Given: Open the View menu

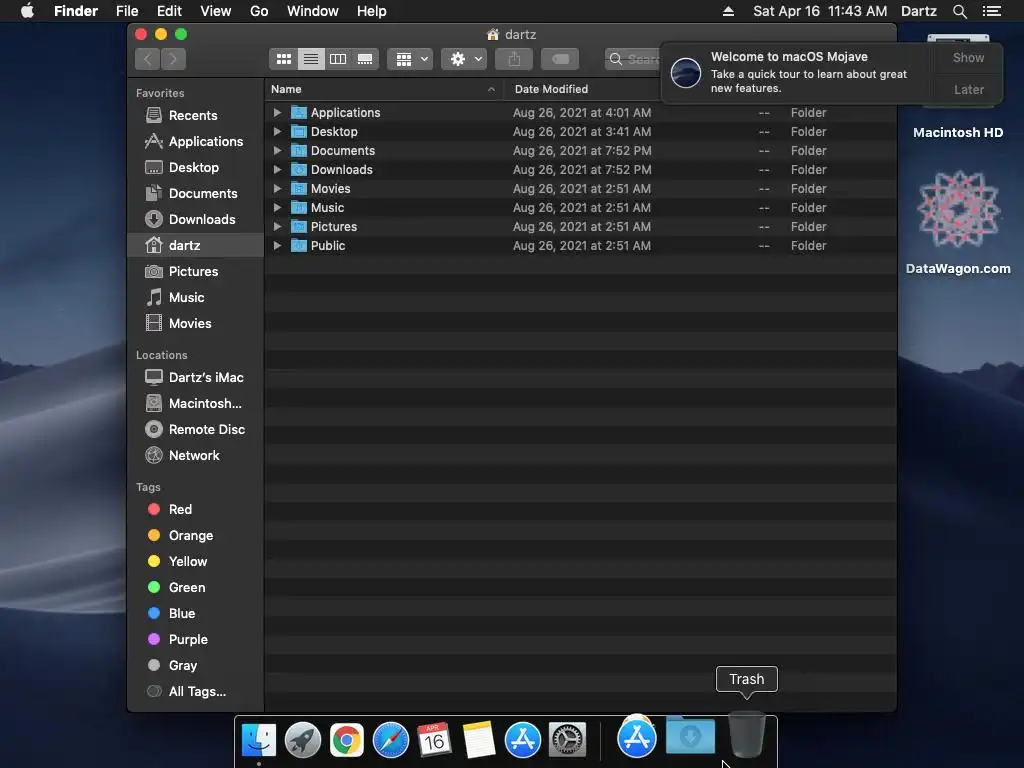Looking at the screenshot, I should coord(216,11).
